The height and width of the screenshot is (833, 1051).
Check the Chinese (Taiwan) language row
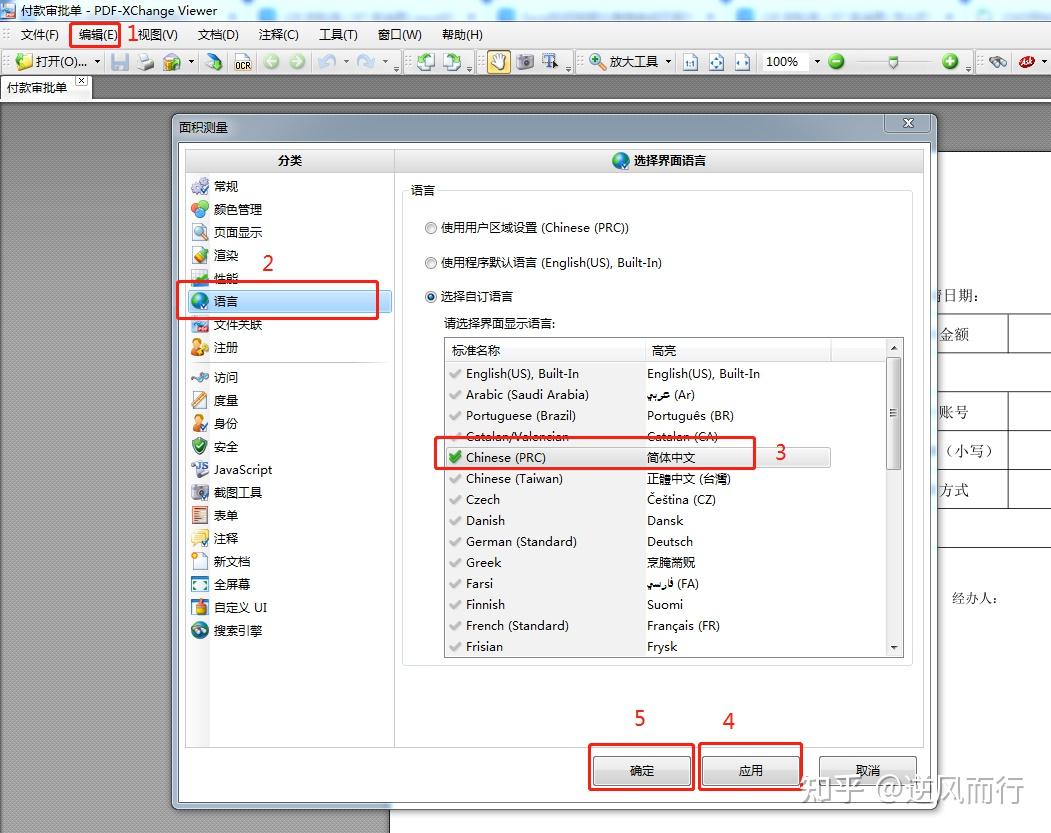(638, 478)
